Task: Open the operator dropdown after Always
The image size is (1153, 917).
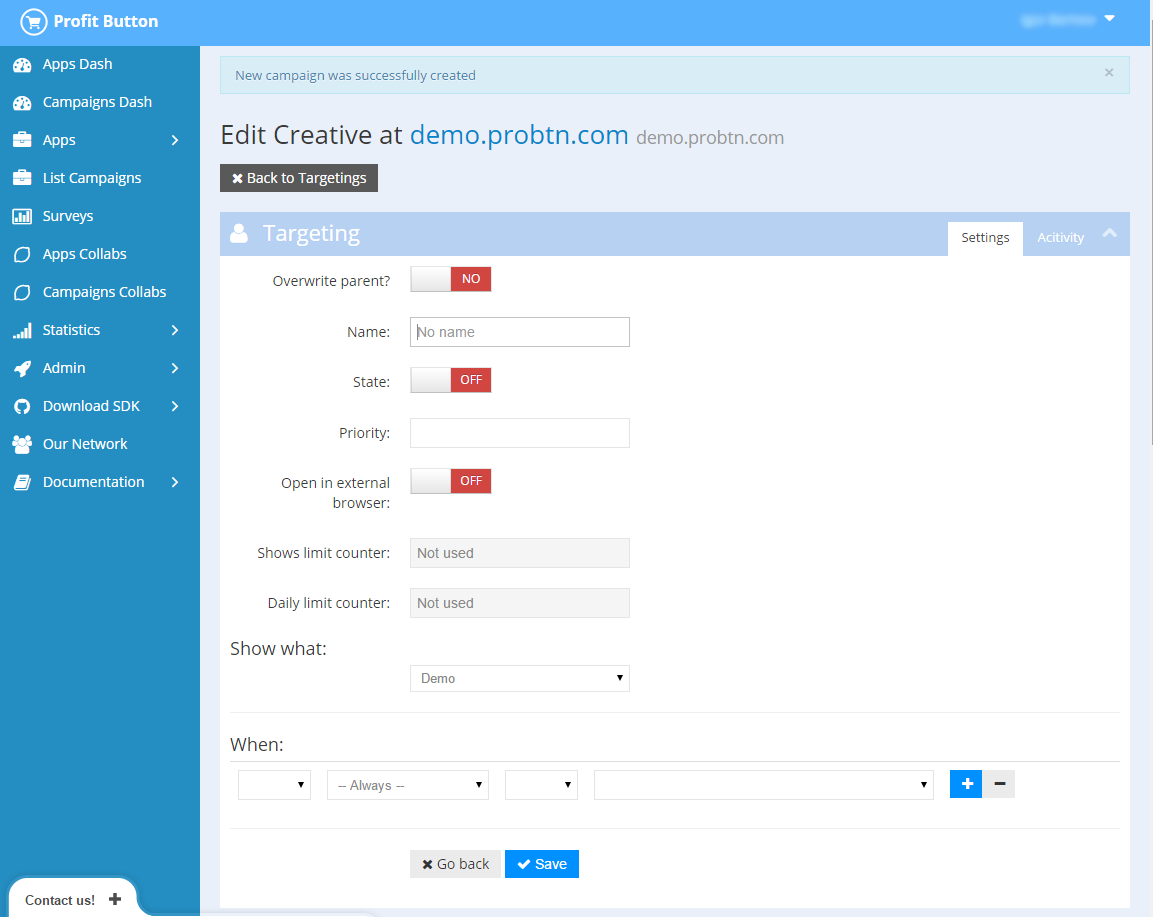Action: pos(541,785)
